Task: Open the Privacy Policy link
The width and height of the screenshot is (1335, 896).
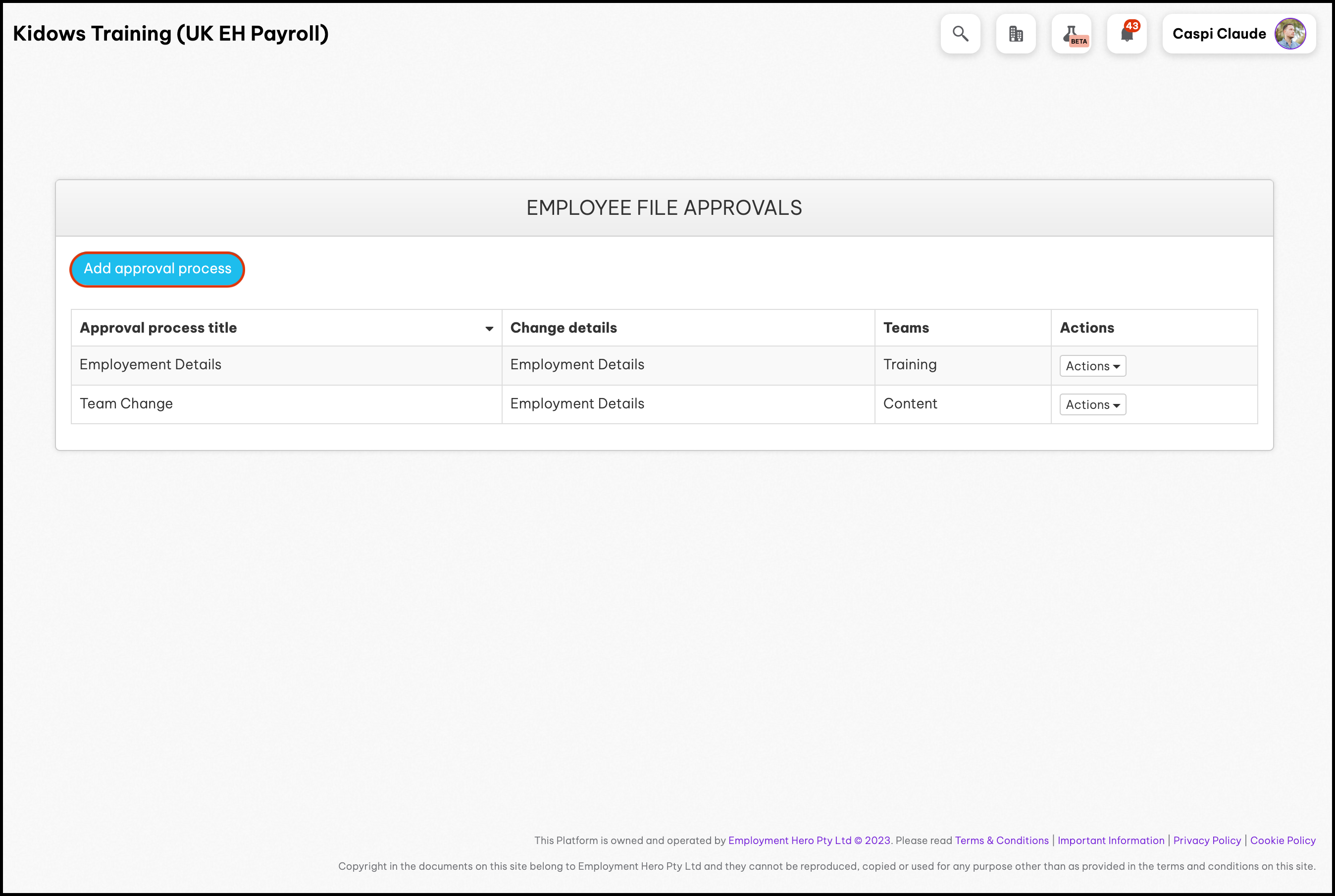Action: click(1206, 841)
